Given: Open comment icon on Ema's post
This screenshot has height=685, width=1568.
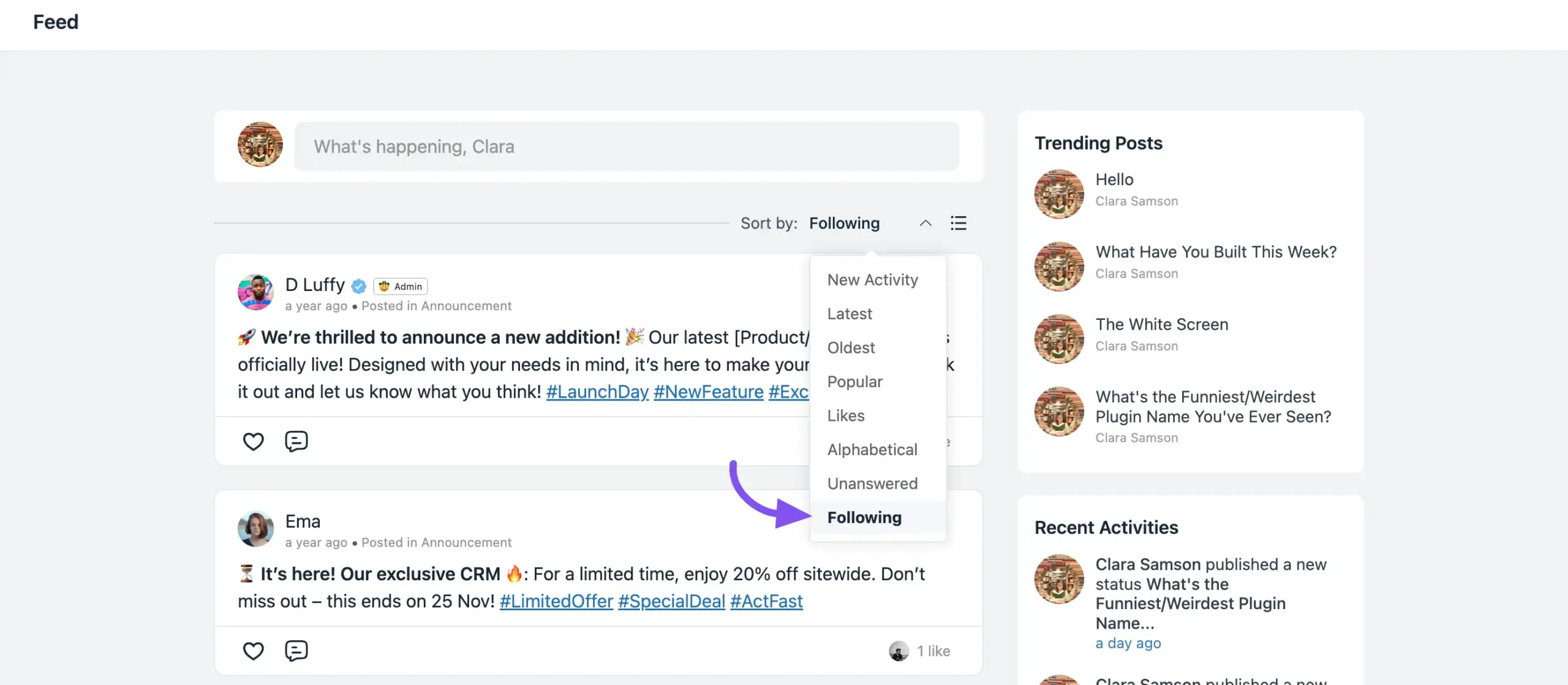Looking at the screenshot, I should click(x=296, y=651).
